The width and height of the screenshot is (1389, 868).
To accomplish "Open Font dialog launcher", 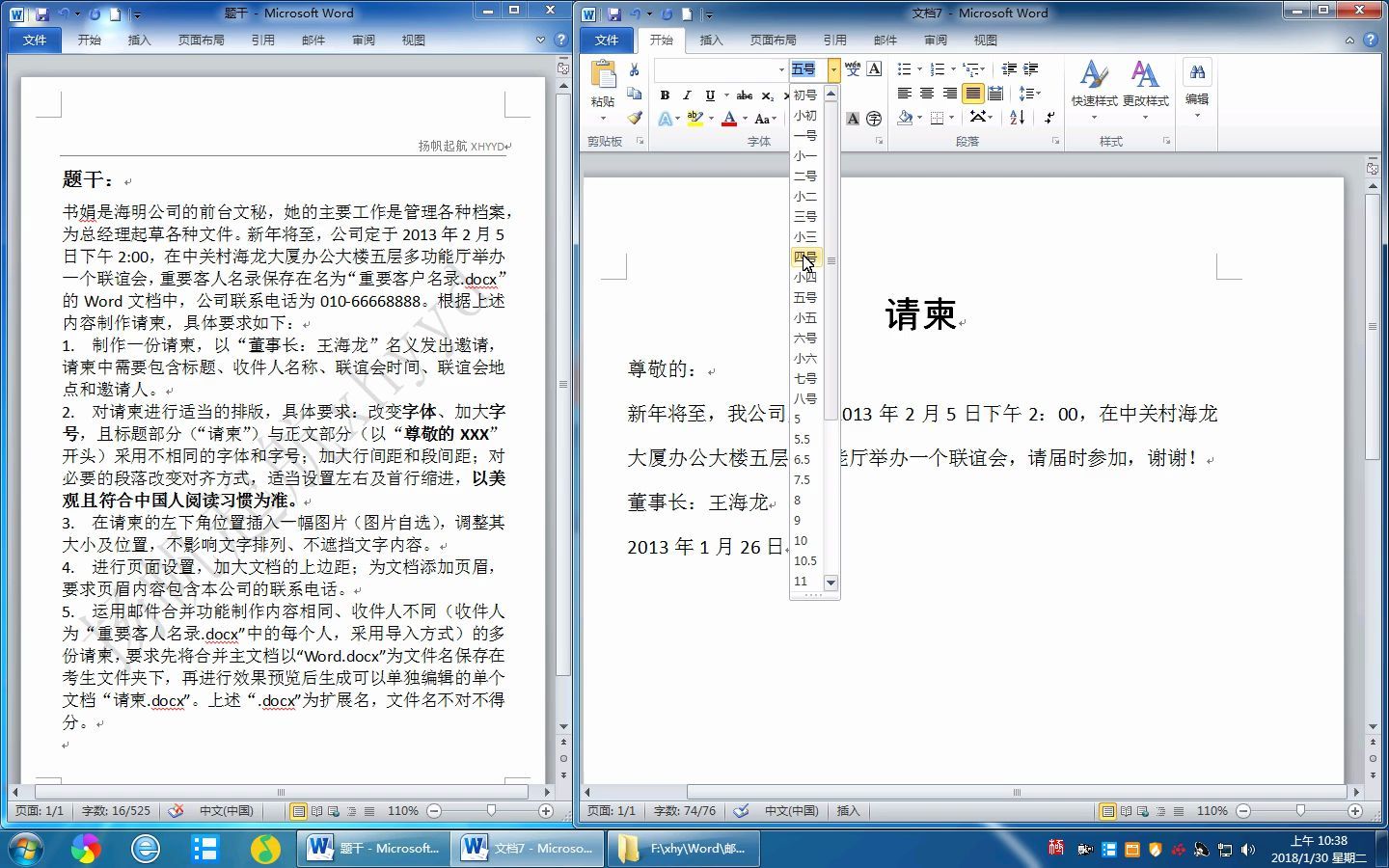I will coord(879,142).
